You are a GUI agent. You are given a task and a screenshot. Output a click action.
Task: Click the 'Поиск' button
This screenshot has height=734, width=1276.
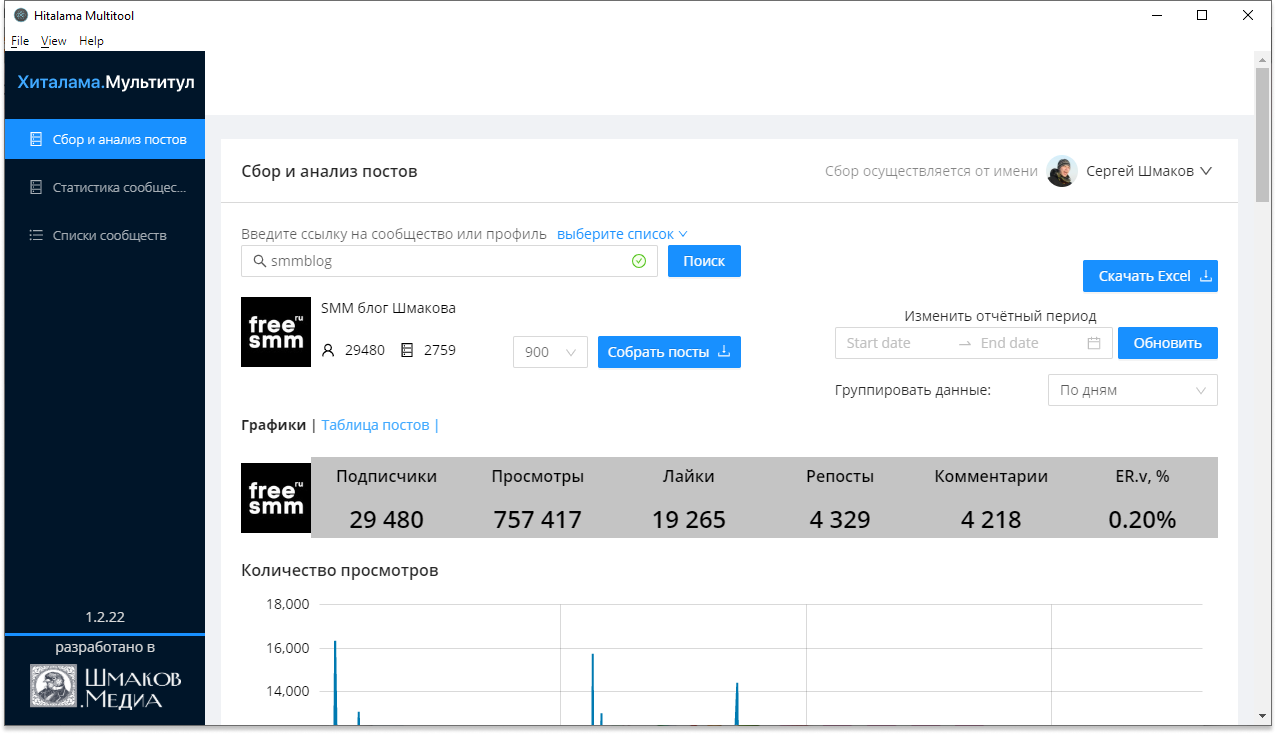704,261
